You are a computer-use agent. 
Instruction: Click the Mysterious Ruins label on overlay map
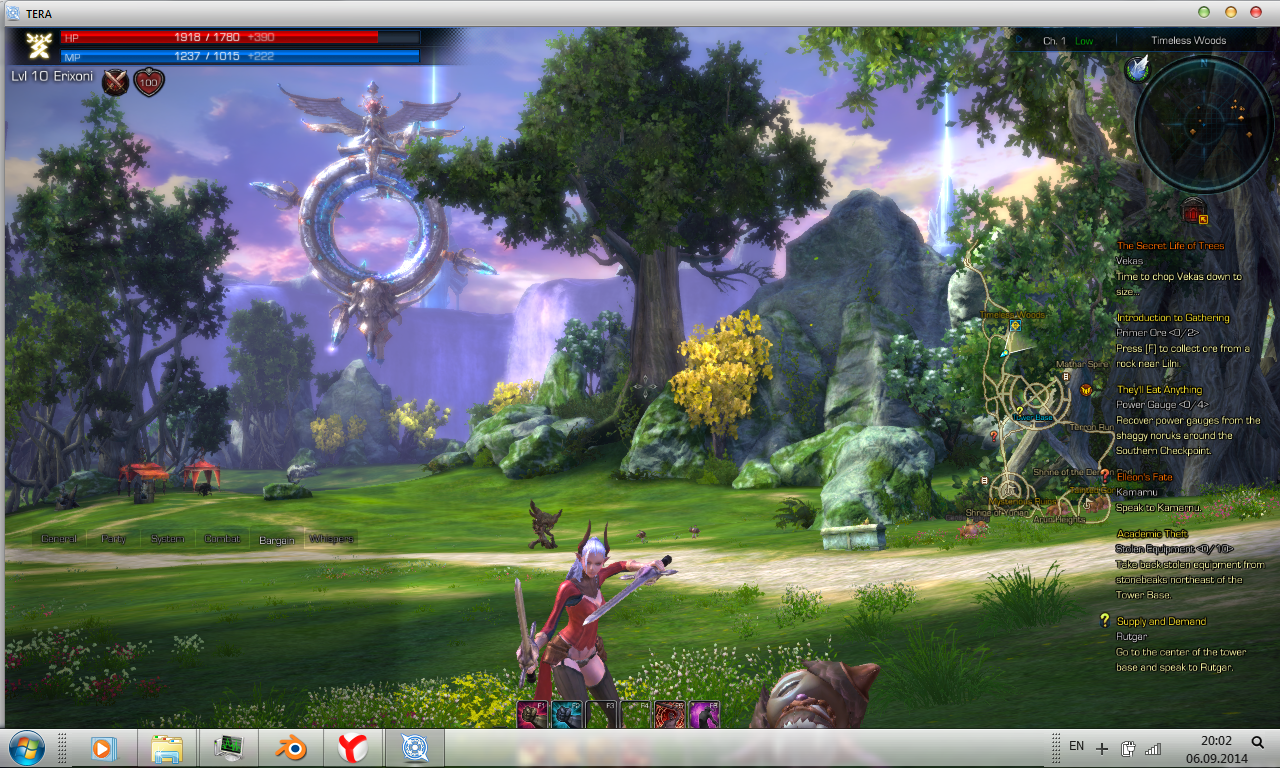(x=1021, y=501)
